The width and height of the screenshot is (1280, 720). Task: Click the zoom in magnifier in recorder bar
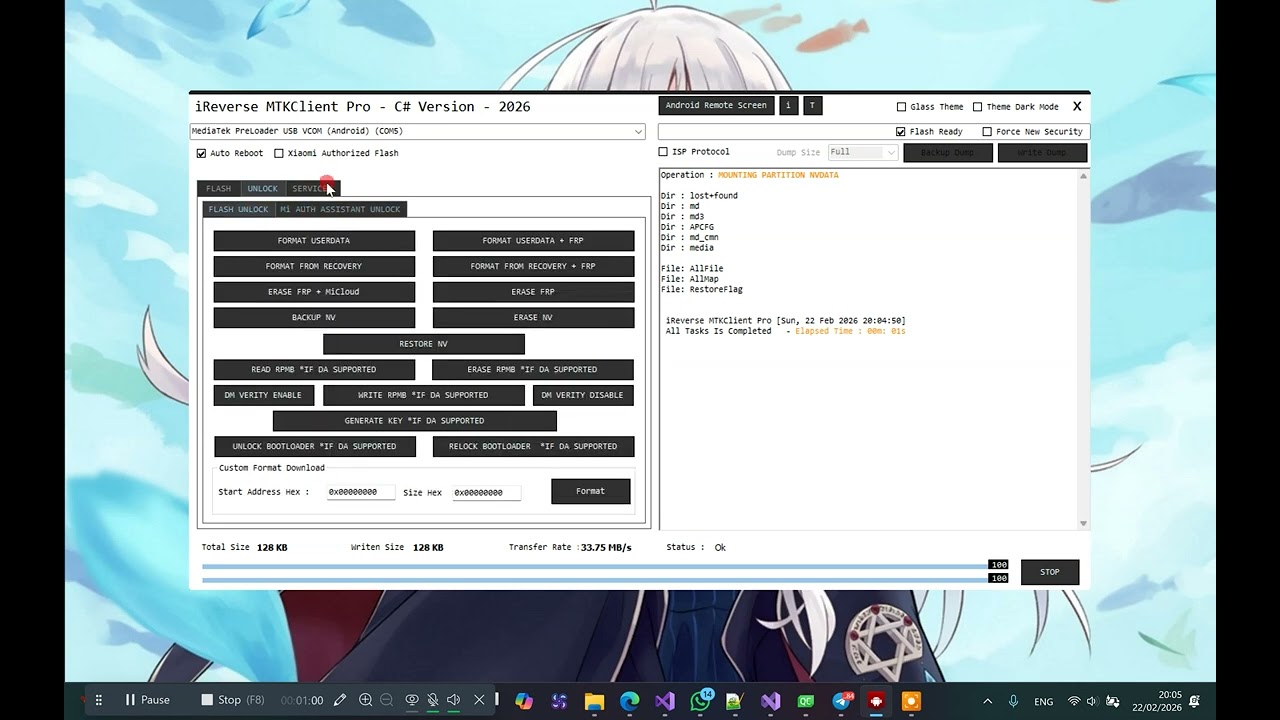(x=366, y=700)
